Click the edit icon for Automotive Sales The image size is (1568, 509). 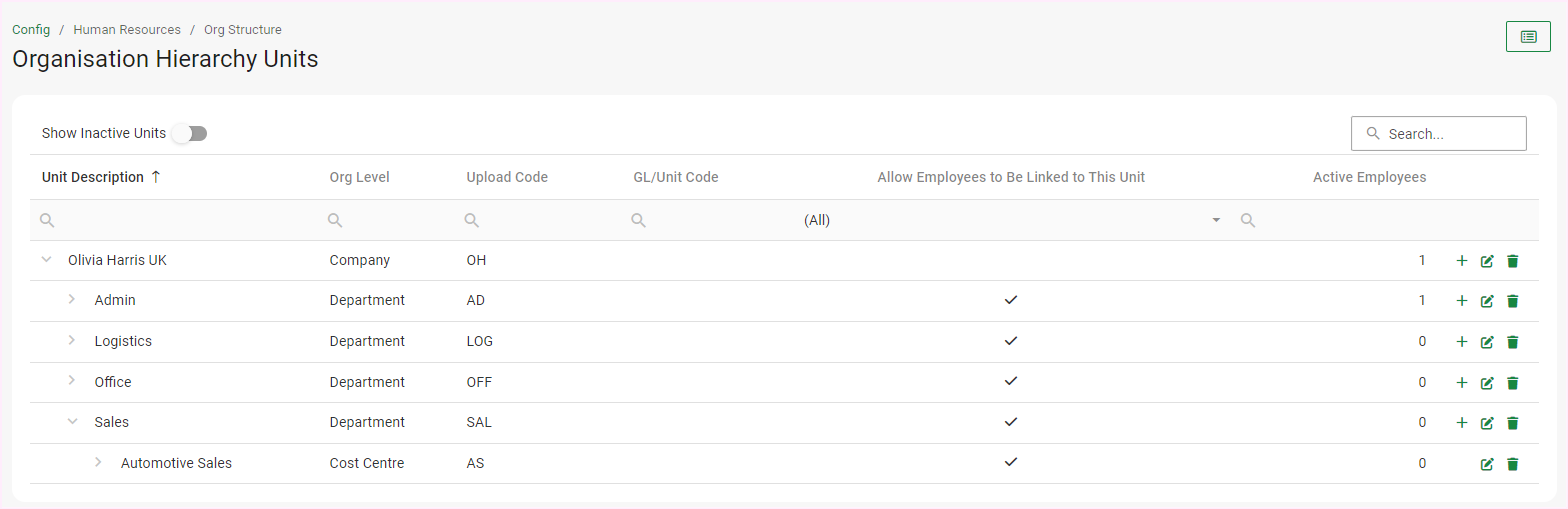(x=1487, y=464)
